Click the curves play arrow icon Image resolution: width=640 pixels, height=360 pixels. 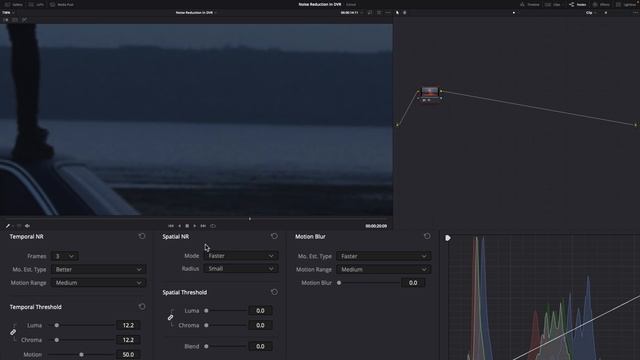point(448,238)
